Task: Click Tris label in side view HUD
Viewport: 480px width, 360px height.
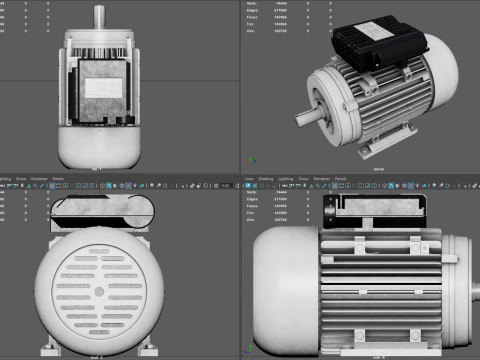Action: 250,213
